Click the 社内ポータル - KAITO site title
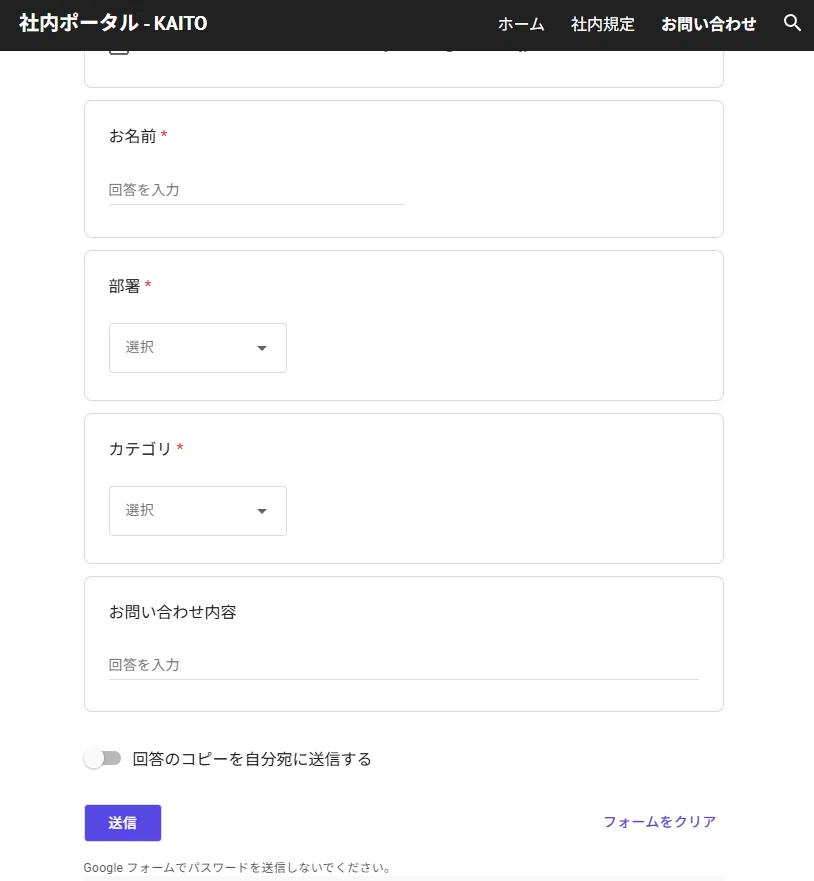This screenshot has width=814, height=881. [x=113, y=23]
